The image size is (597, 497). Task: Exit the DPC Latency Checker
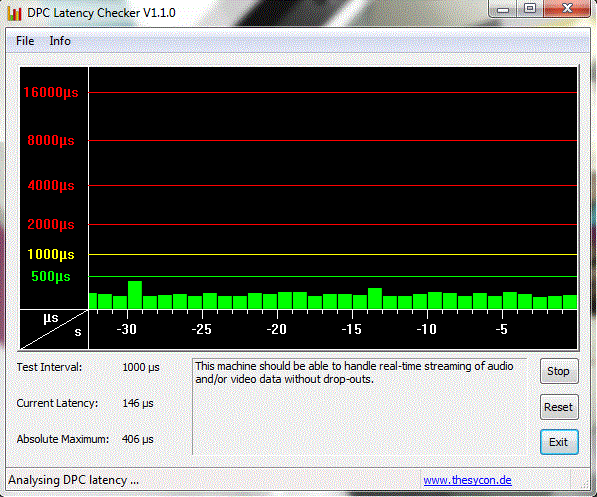559,442
